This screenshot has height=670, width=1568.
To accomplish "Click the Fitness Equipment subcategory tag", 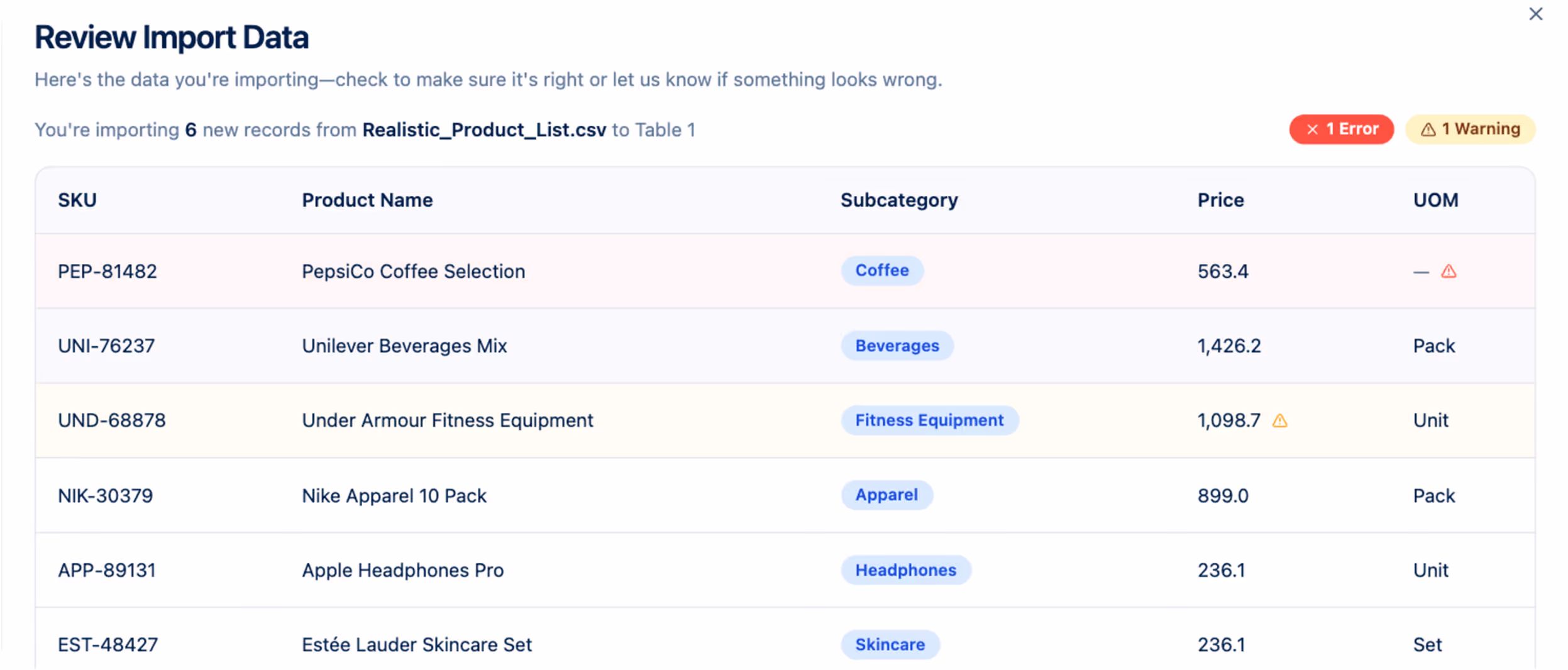I will pos(929,420).
